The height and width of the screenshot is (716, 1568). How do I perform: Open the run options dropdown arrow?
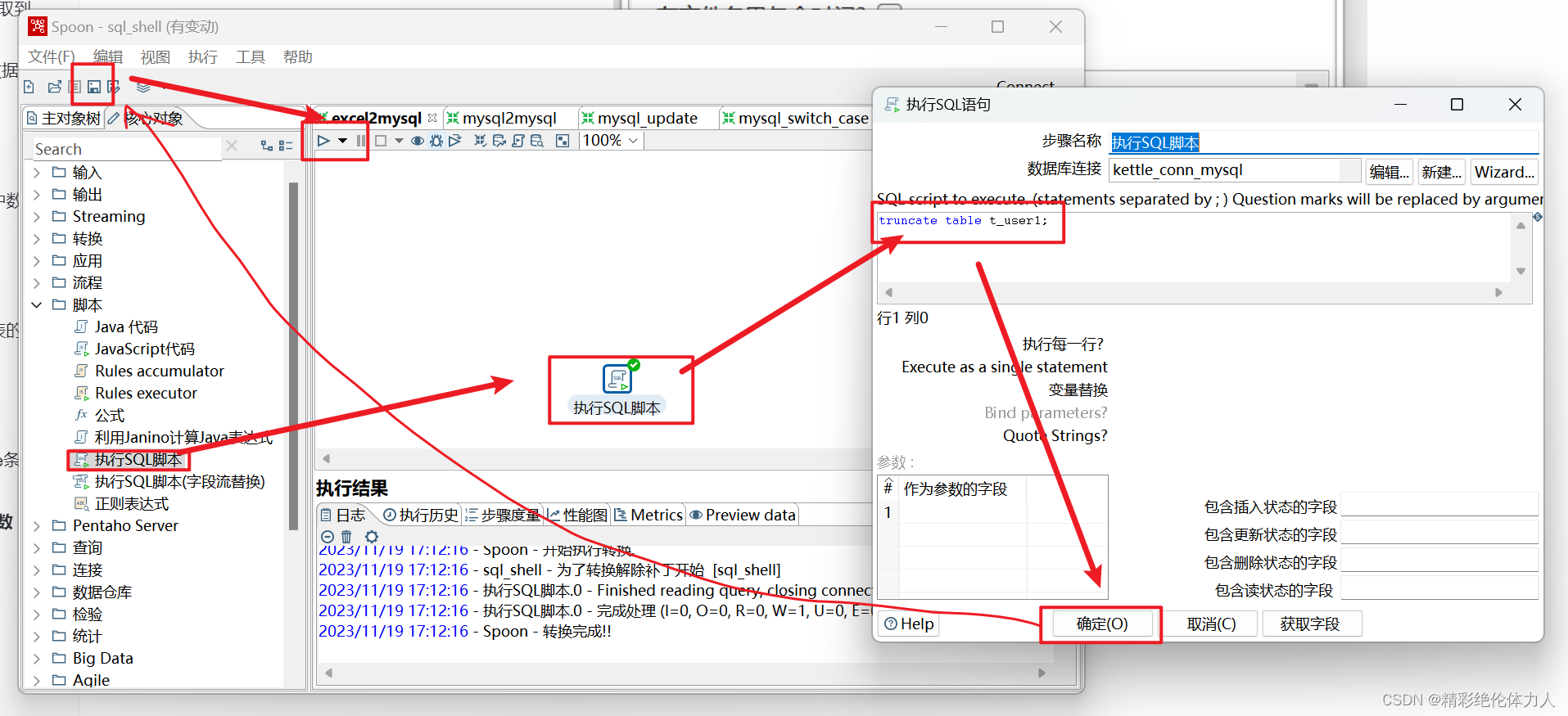(x=342, y=141)
